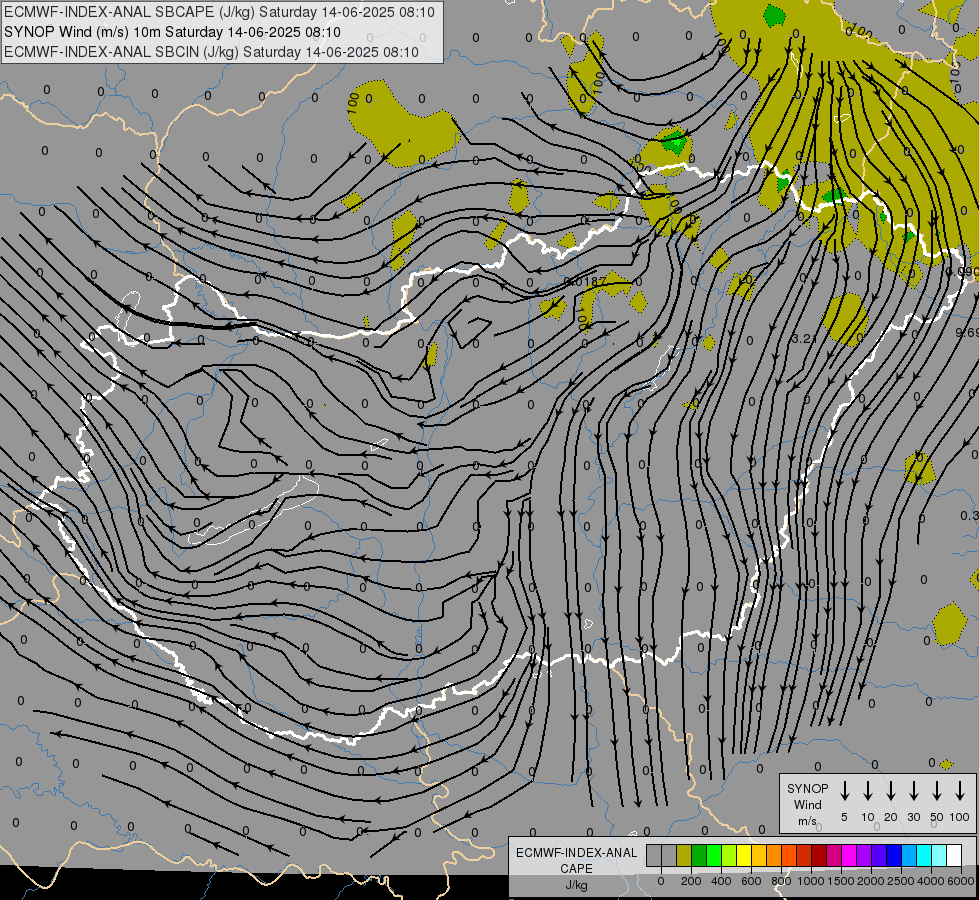This screenshot has width=979, height=900.
Task: Click the 'm/s' wind unit label
Action: [807, 821]
